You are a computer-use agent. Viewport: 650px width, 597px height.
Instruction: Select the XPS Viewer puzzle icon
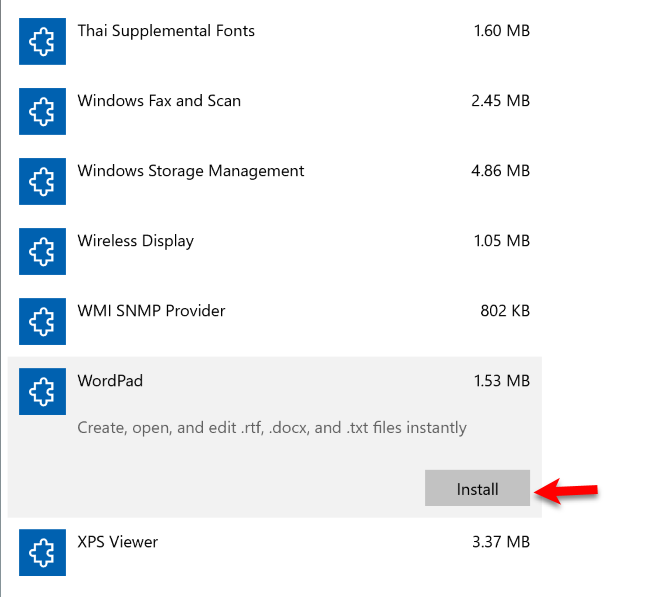coord(42,552)
